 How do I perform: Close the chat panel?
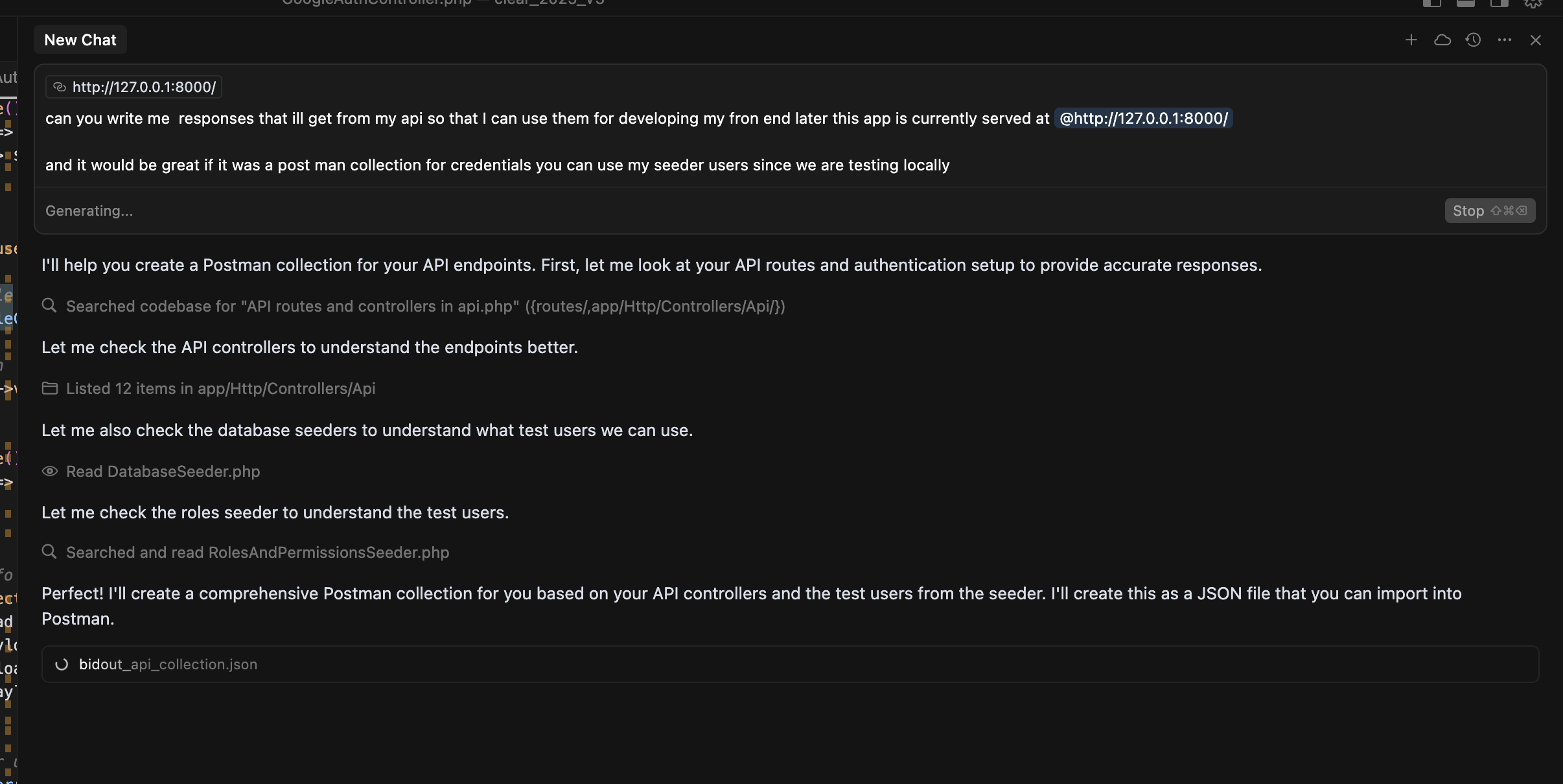(x=1535, y=40)
